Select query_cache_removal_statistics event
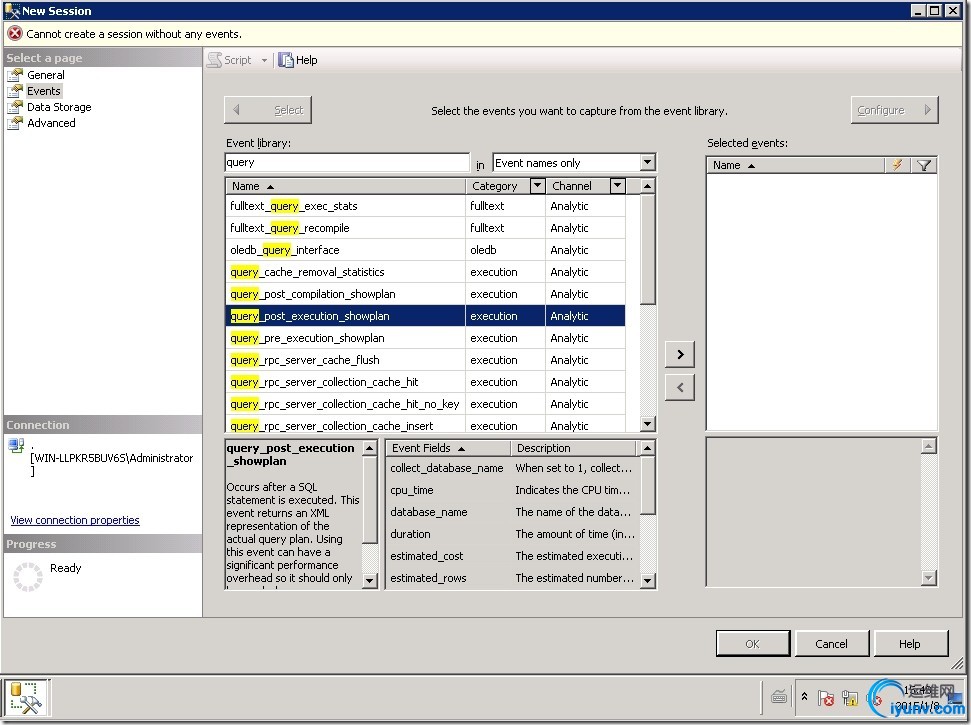971x725 pixels. click(x=425, y=272)
